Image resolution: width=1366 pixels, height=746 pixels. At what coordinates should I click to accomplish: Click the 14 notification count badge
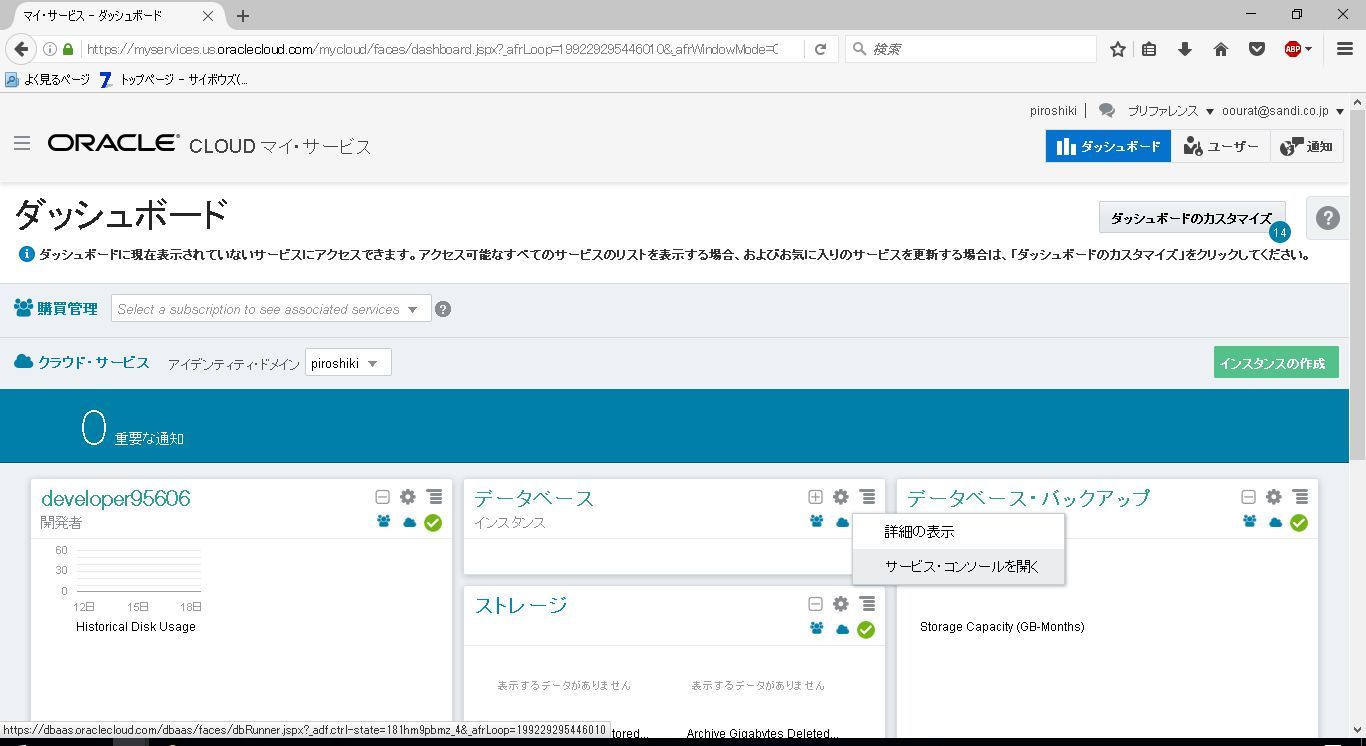1279,232
